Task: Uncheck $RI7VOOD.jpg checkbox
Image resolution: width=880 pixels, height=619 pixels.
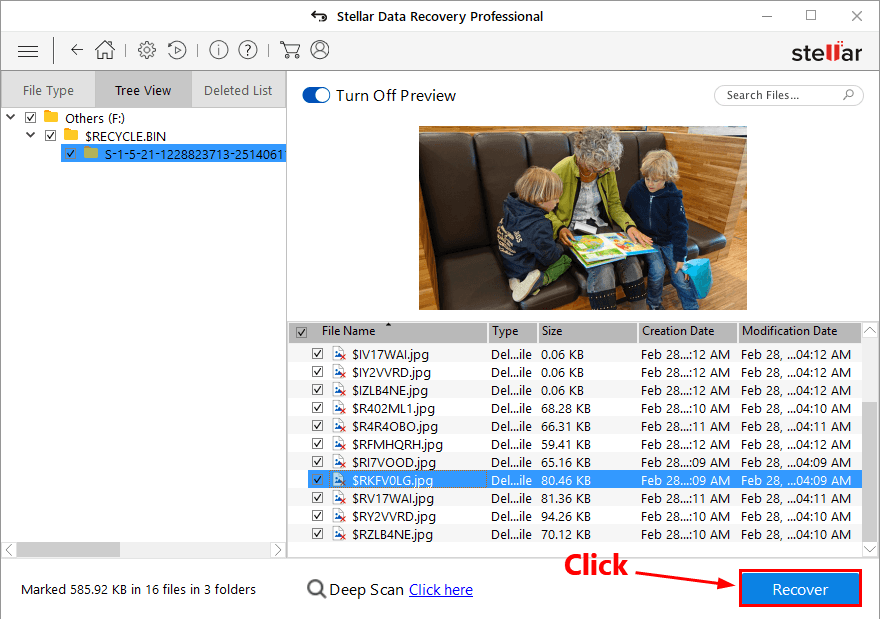Action: (x=318, y=461)
